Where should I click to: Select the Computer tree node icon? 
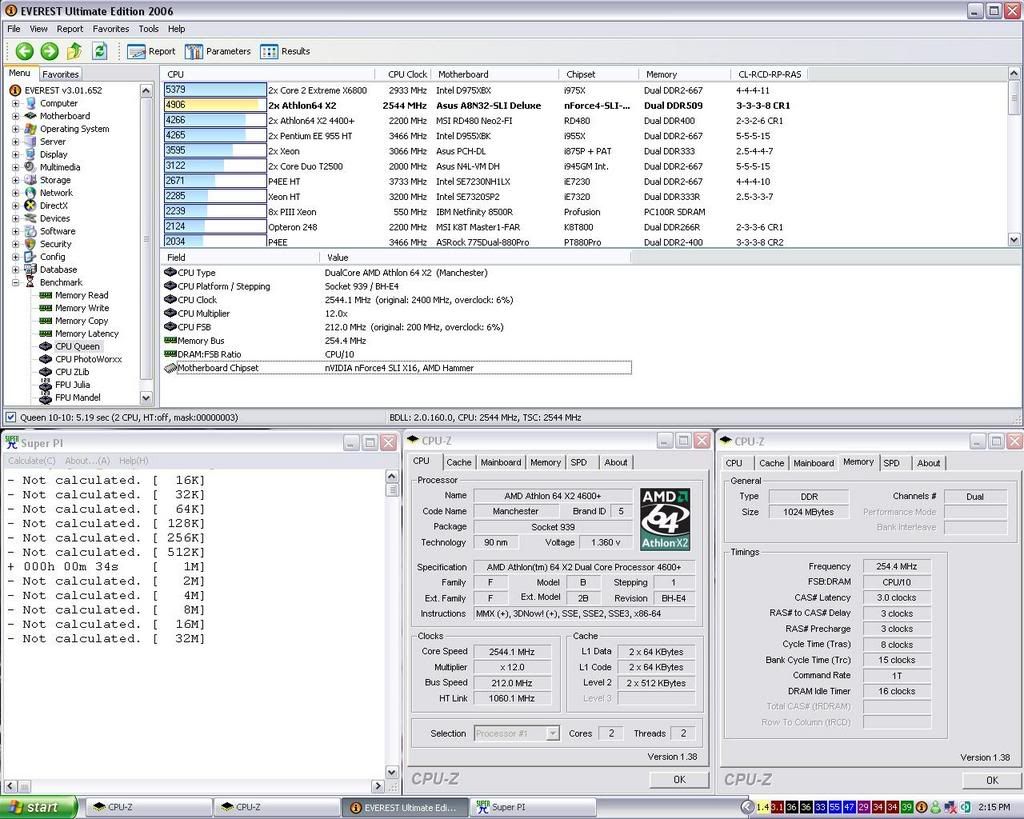[x=31, y=103]
